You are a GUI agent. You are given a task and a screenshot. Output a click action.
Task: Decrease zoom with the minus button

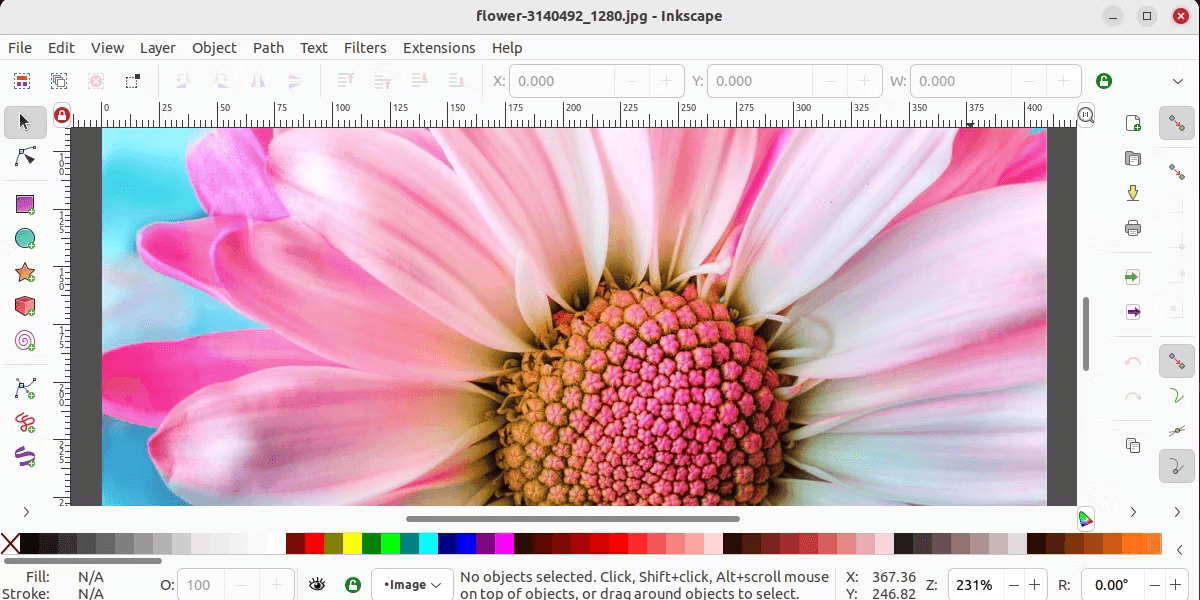(x=1013, y=585)
